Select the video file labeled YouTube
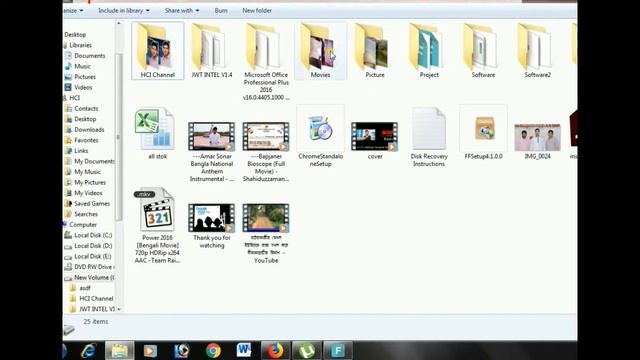This screenshot has height=360, width=640. 266,233
